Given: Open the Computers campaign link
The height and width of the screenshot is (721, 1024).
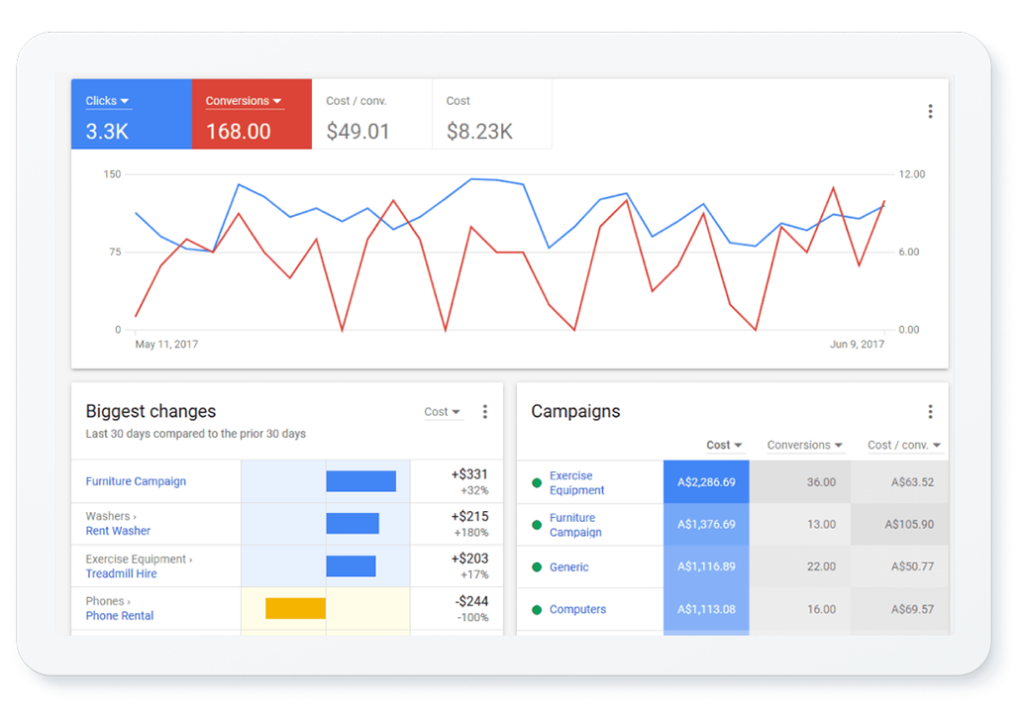Looking at the screenshot, I should [x=577, y=609].
